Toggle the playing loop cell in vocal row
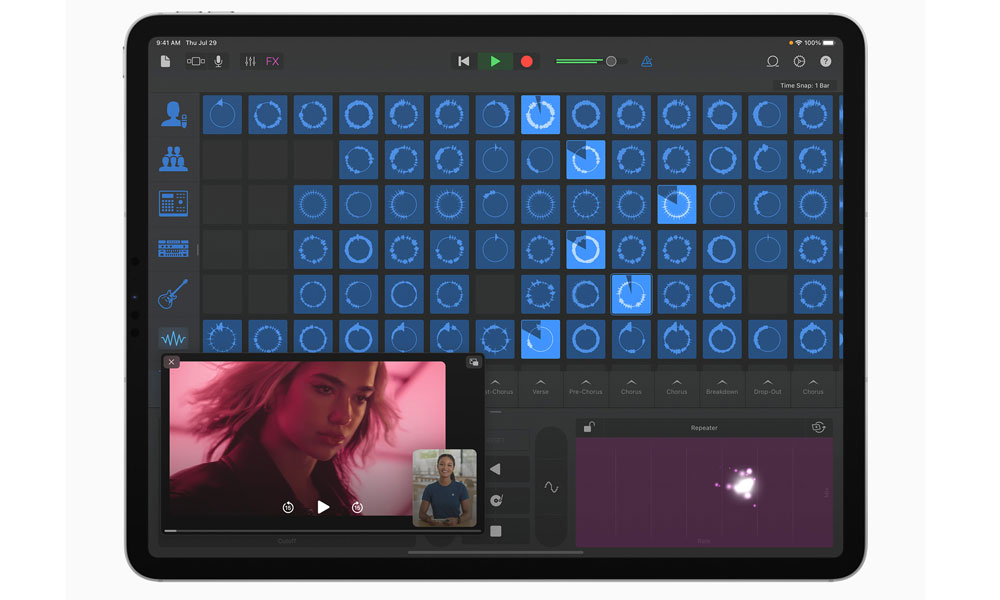The width and height of the screenshot is (1000, 600). pos(540,115)
